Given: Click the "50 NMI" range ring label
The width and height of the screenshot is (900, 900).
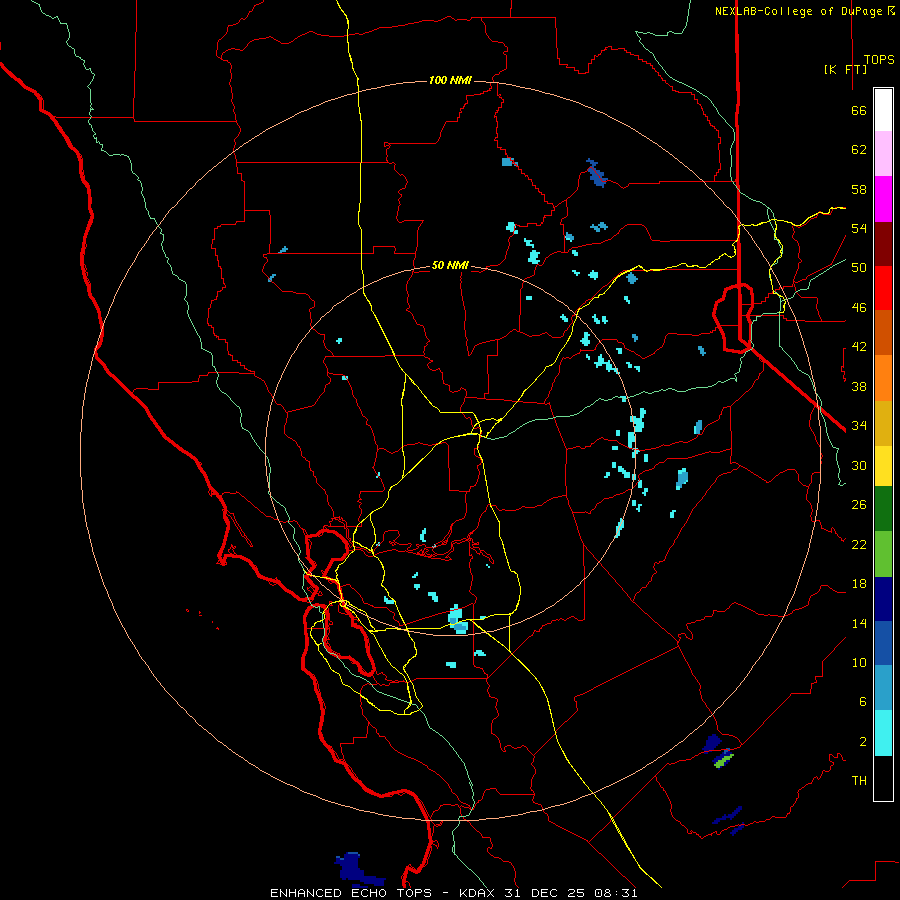Looking at the screenshot, I should click(x=450, y=265).
